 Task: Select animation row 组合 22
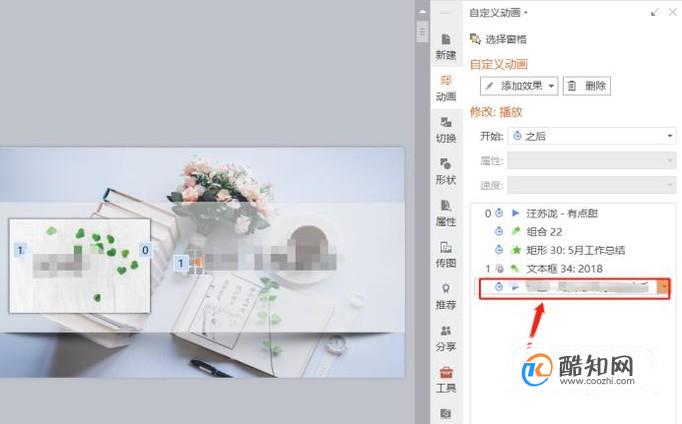[574, 232]
